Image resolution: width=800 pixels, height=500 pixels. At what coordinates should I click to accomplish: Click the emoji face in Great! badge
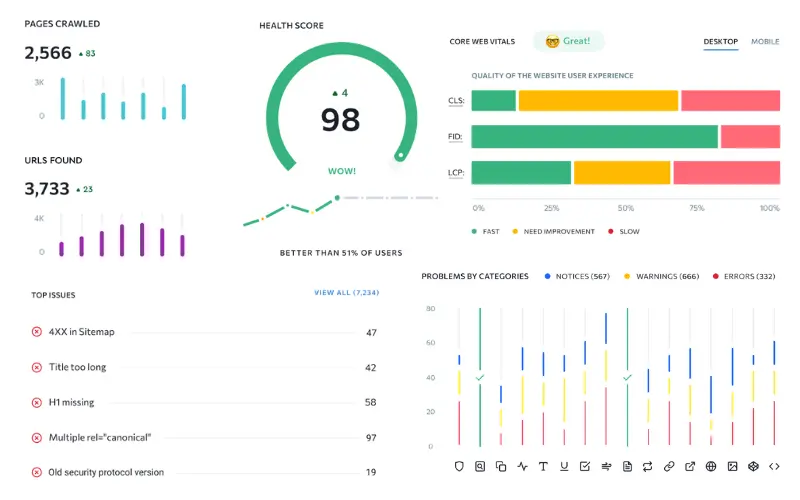552,41
